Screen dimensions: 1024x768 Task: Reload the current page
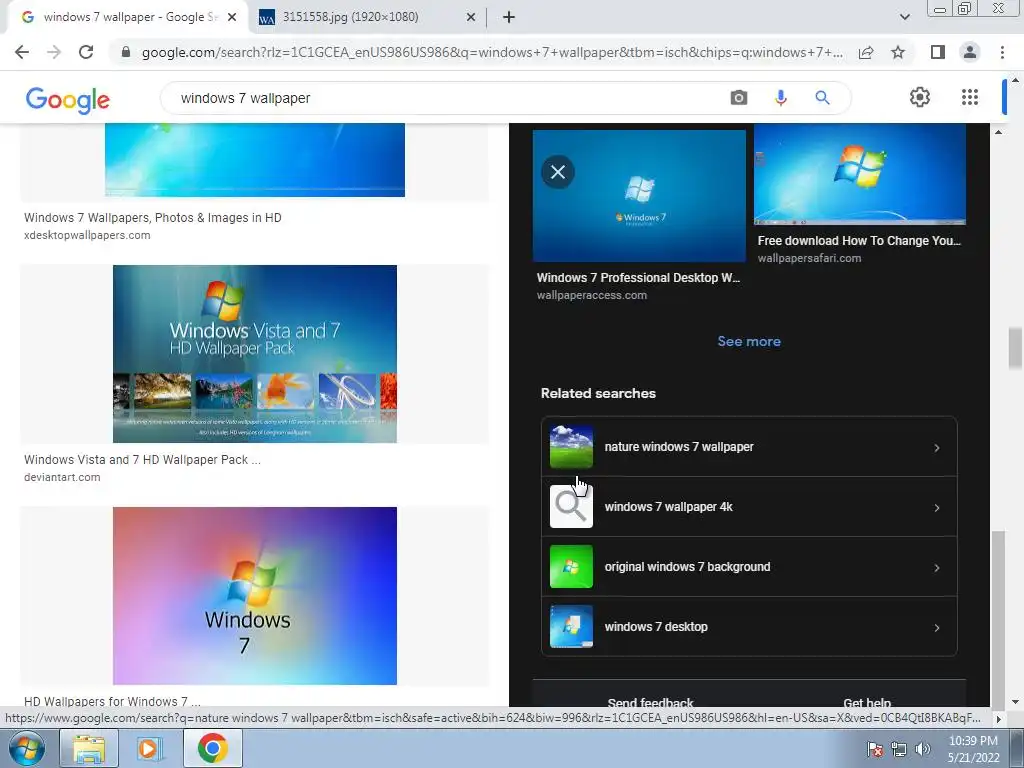[x=86, y=52]
